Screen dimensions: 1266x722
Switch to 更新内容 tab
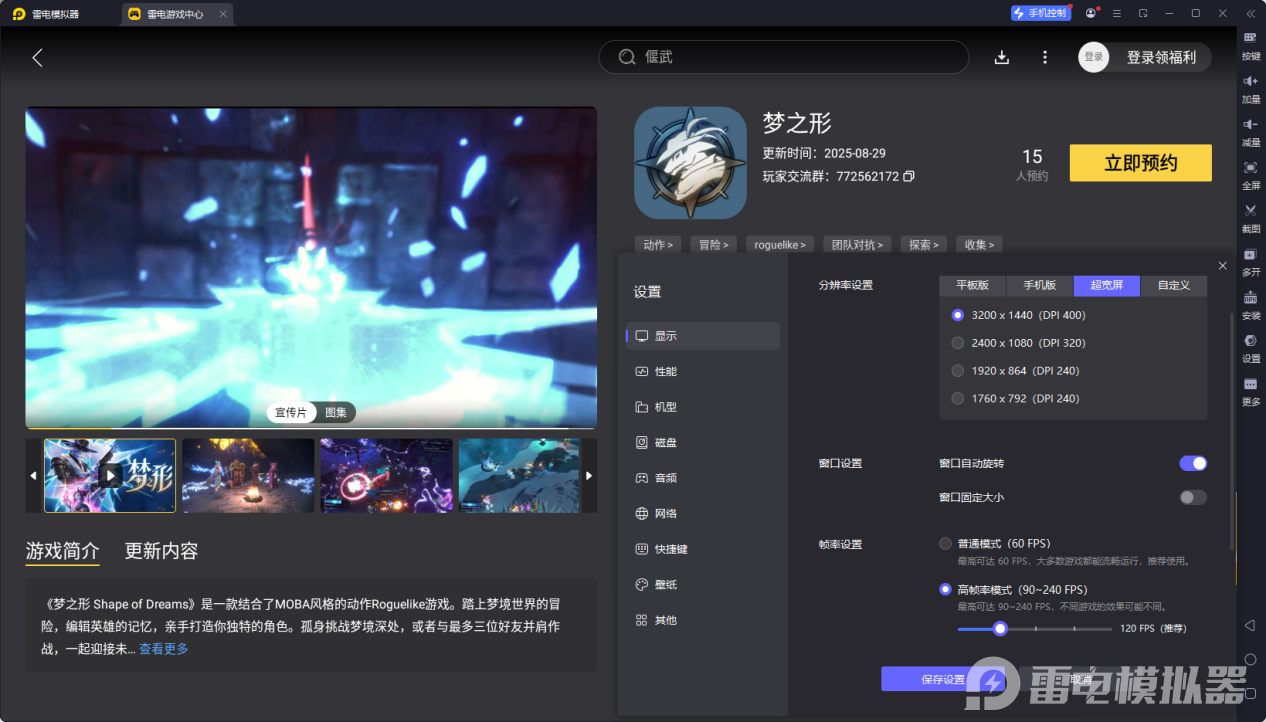[161, 551]
